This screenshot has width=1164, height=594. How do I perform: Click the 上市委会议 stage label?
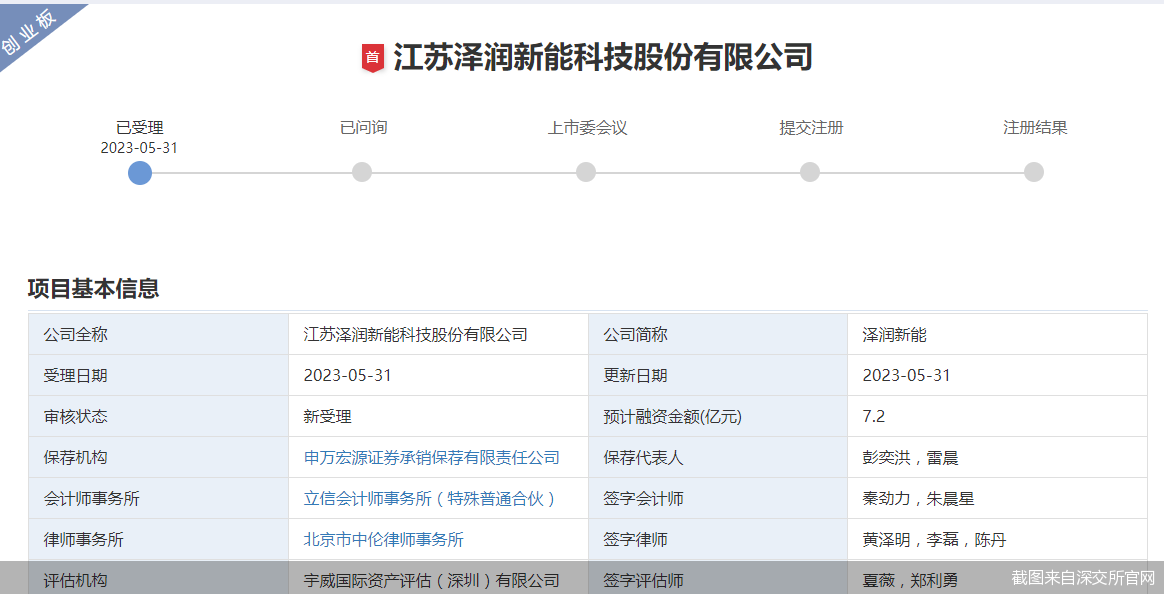coord(586,128)
